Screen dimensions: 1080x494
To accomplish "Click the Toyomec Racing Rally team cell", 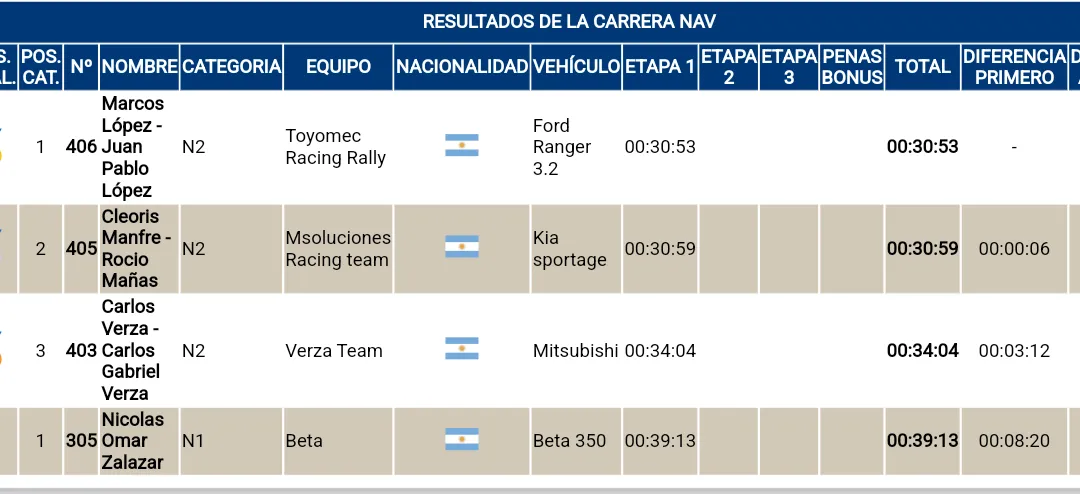I will point(335,147).
